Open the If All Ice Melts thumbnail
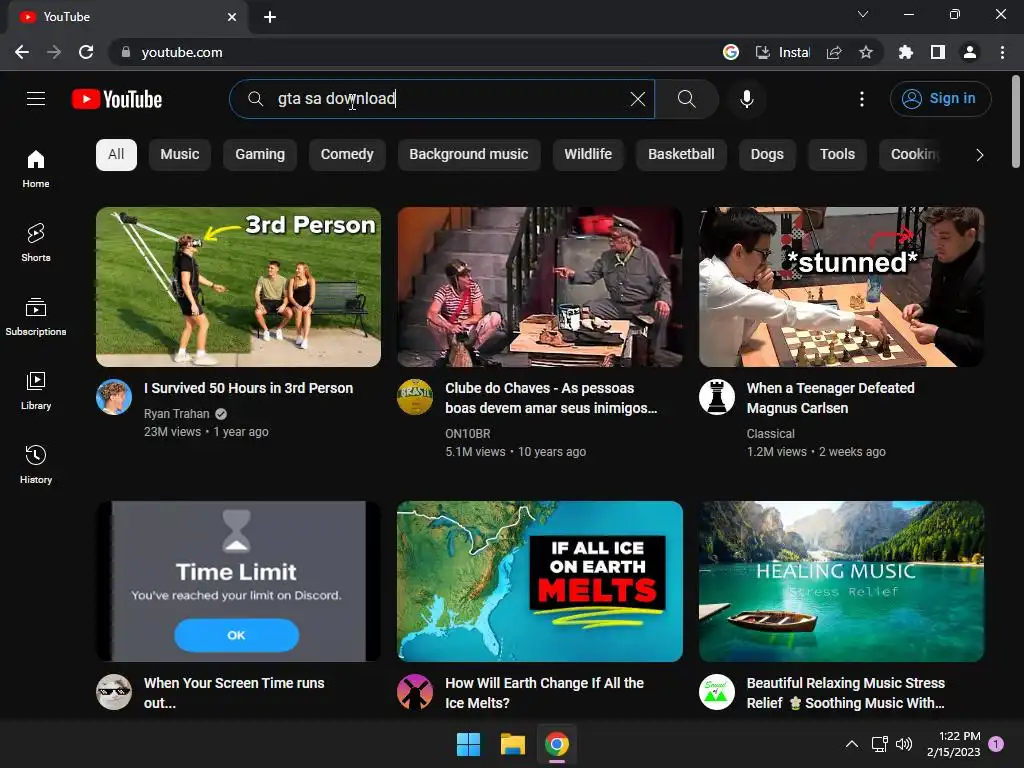Viewport: 1024px width, 768px height. [540, 581]
